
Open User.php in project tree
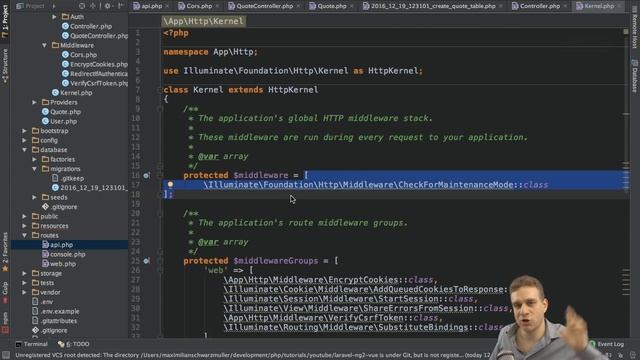point(60,121)
